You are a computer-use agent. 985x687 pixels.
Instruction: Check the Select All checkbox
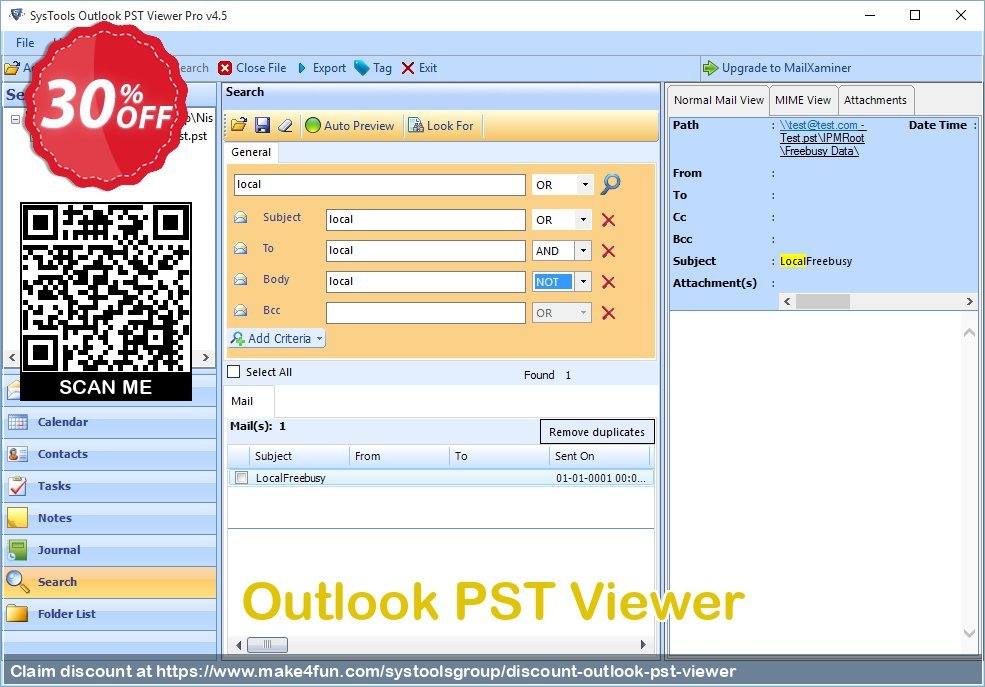tap(234, 372)
